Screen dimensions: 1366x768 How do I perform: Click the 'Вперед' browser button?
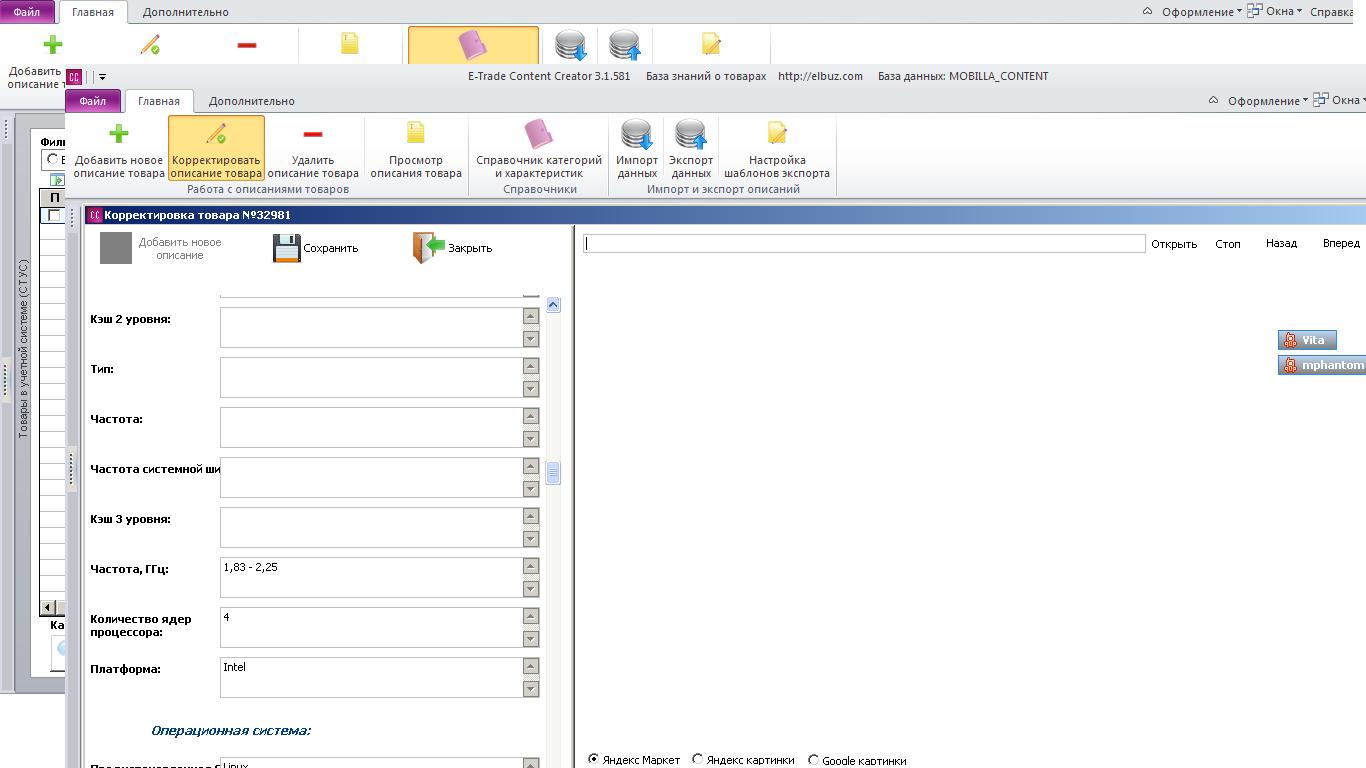(1341, 243)
